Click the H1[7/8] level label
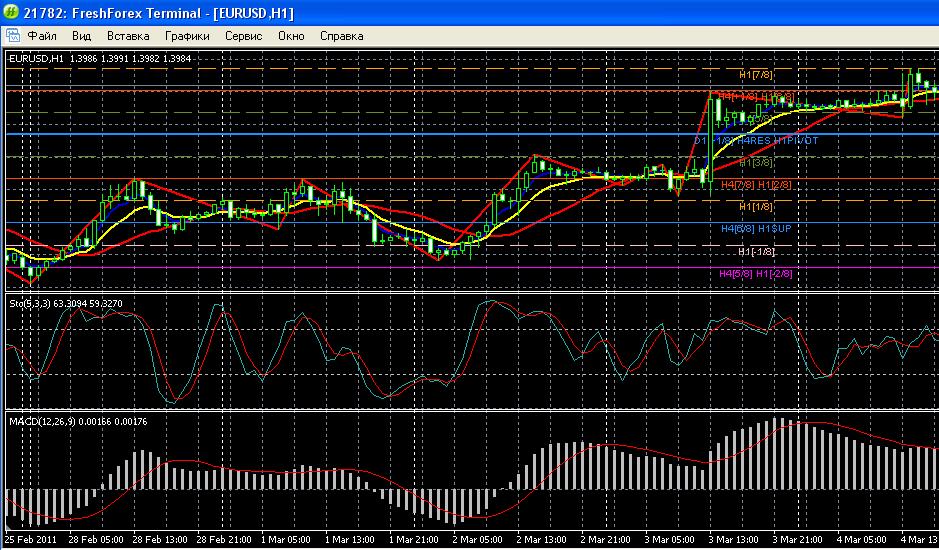This screenshot has height=550, width=939. [756, 75]
